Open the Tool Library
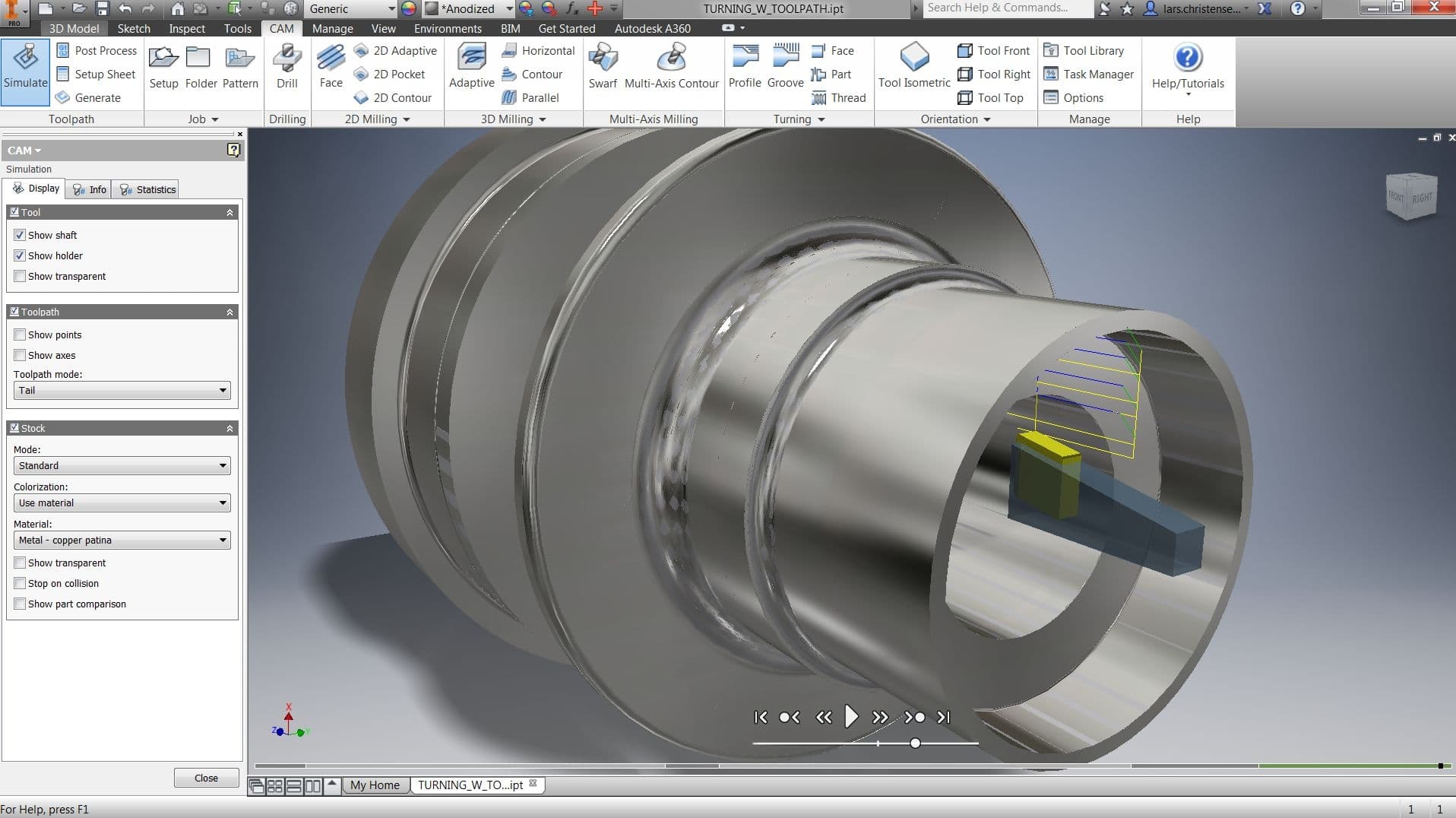This screenshot has height=818, width=1456. 1084,51
